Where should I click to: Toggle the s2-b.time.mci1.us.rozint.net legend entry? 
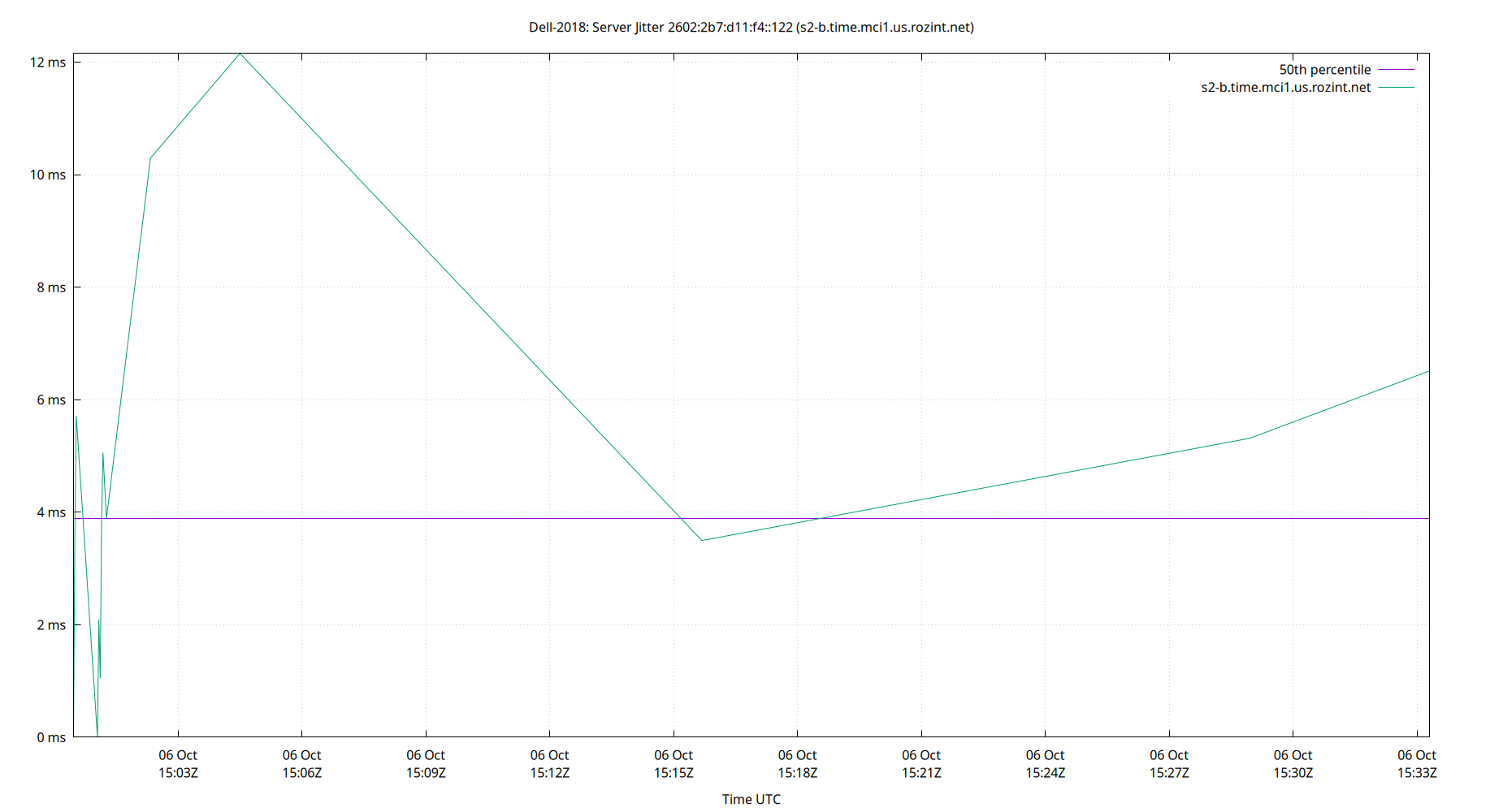(x=1285, y=87)
